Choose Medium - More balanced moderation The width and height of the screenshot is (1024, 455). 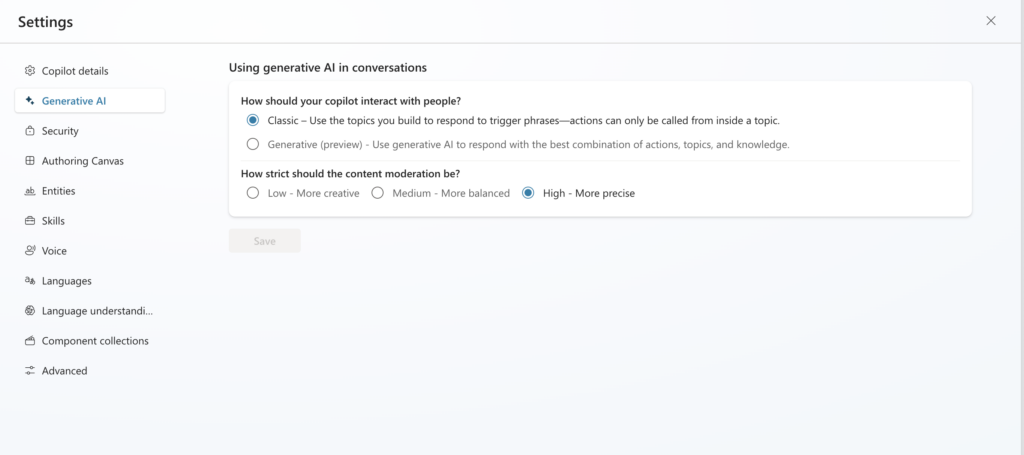pos(378,193)
